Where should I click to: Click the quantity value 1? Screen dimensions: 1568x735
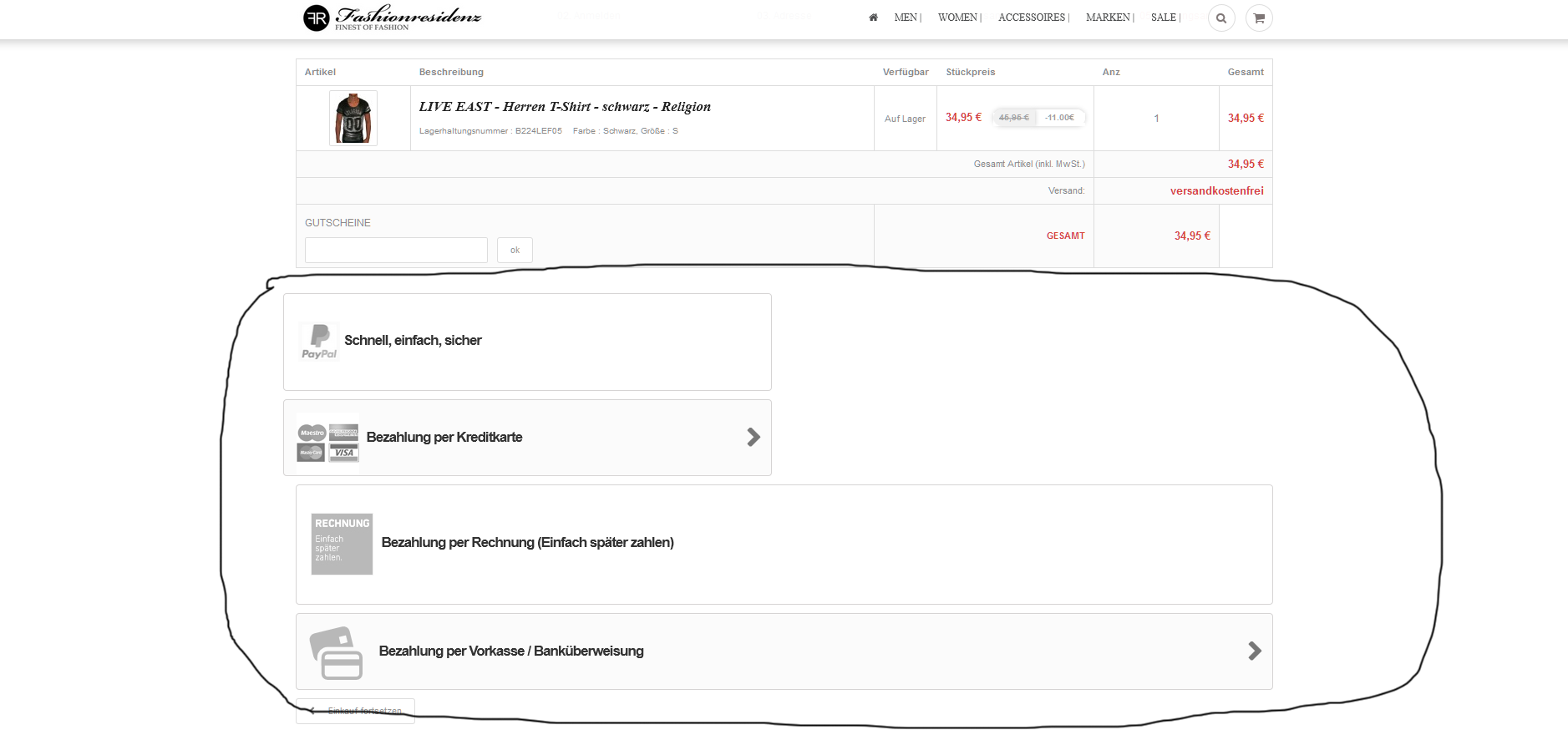click(1156, 119)
